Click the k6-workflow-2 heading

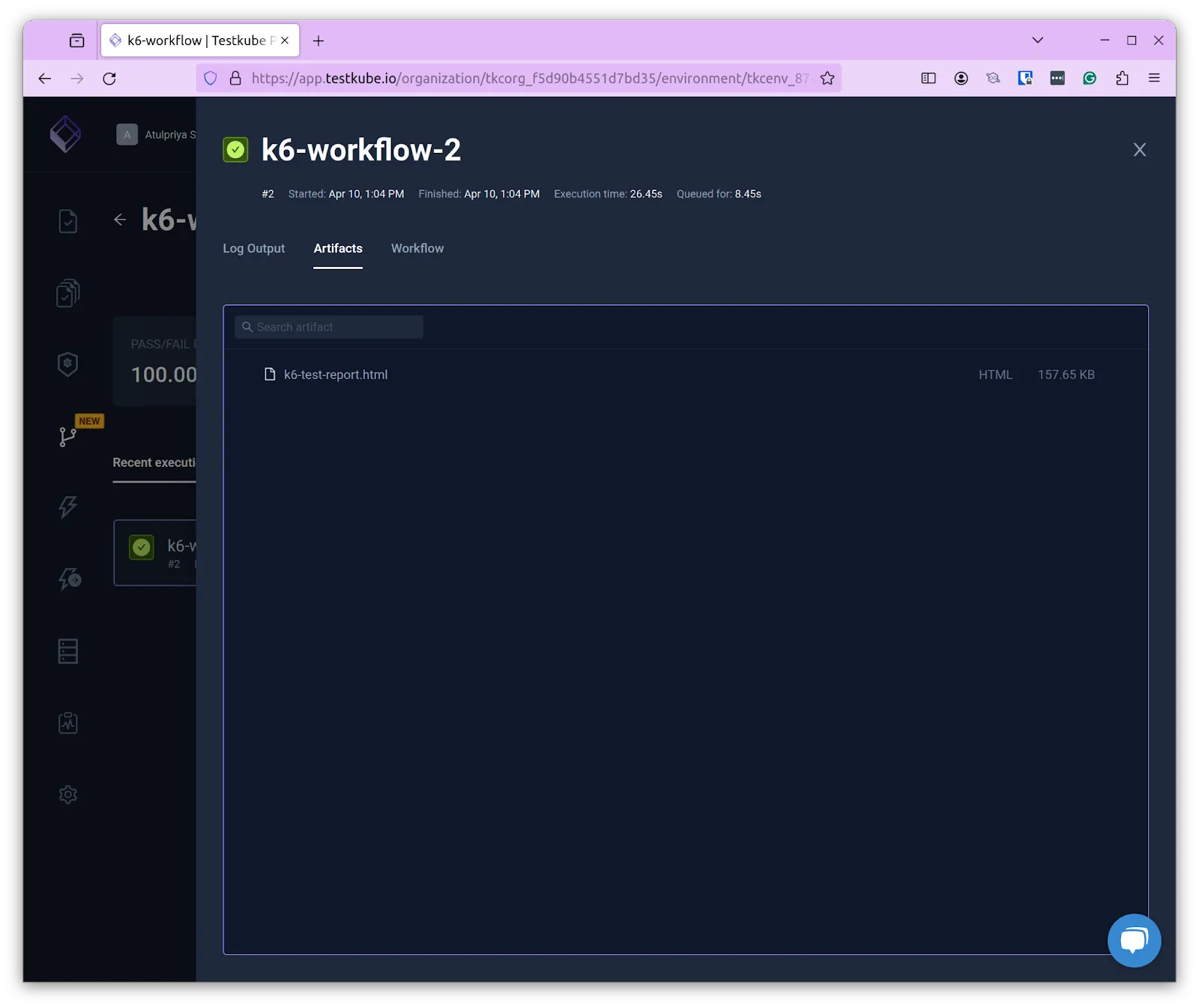361,150
